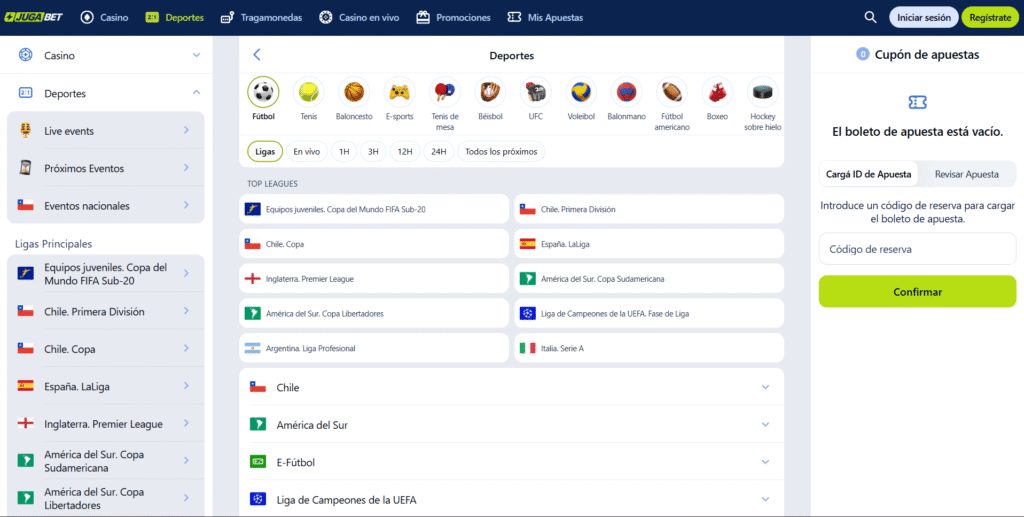Select the Ligas filter pill
This screenshot has width=1024, height=517.
tap(265, 151)
